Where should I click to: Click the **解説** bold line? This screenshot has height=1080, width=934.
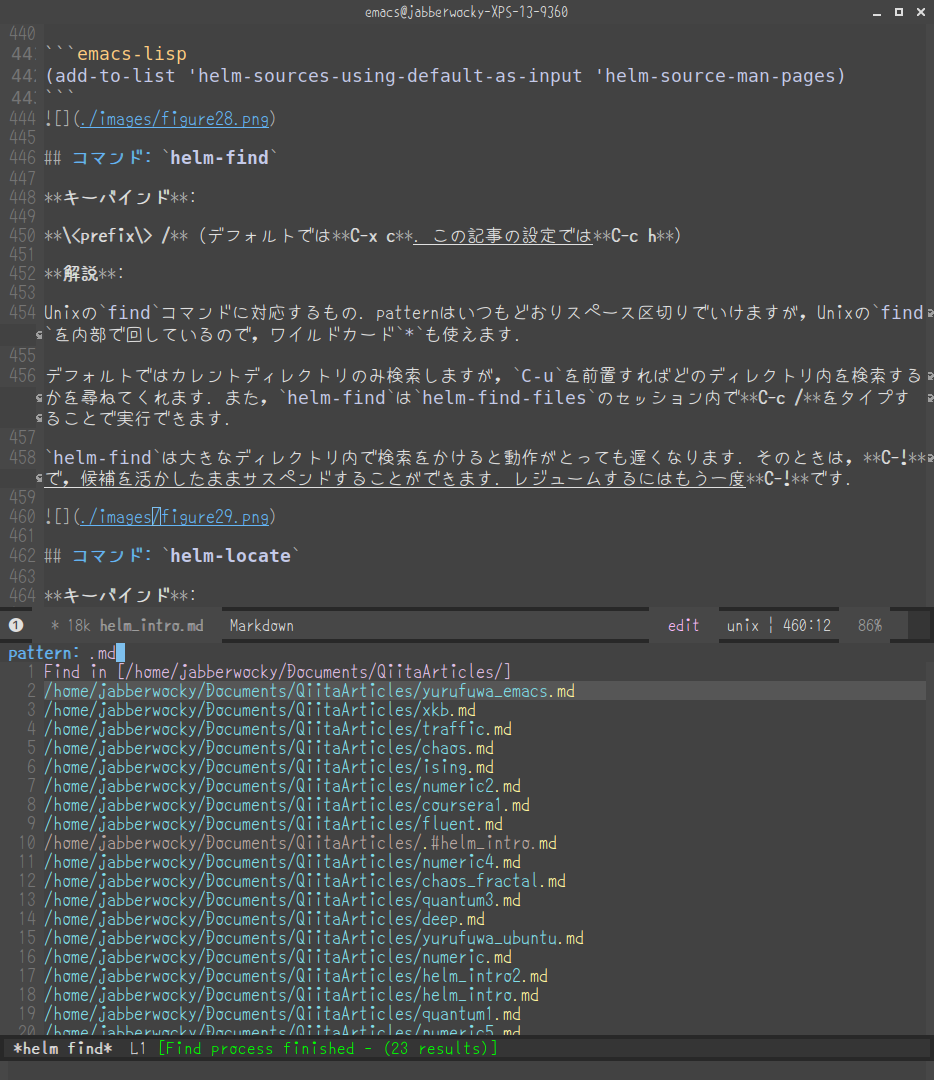click(x=84, y=273)
